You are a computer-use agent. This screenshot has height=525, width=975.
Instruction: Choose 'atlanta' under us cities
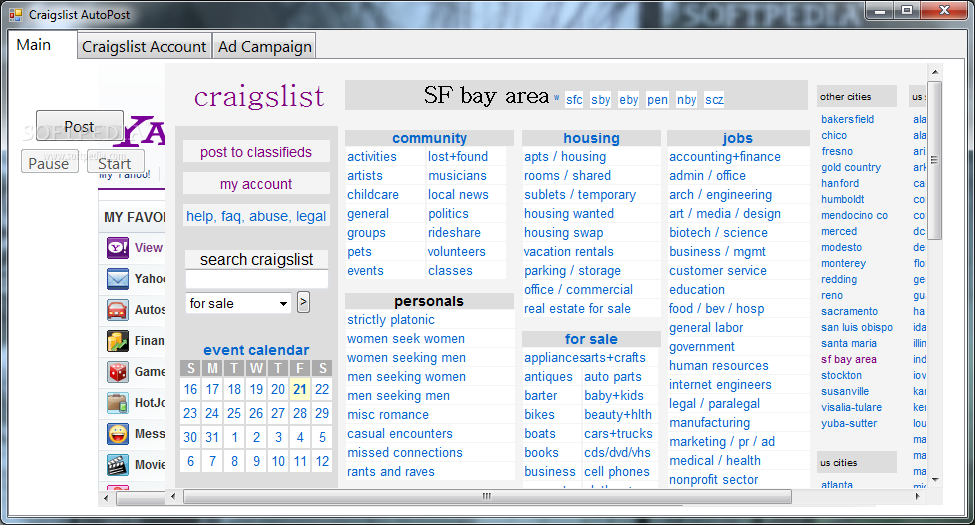837,485
